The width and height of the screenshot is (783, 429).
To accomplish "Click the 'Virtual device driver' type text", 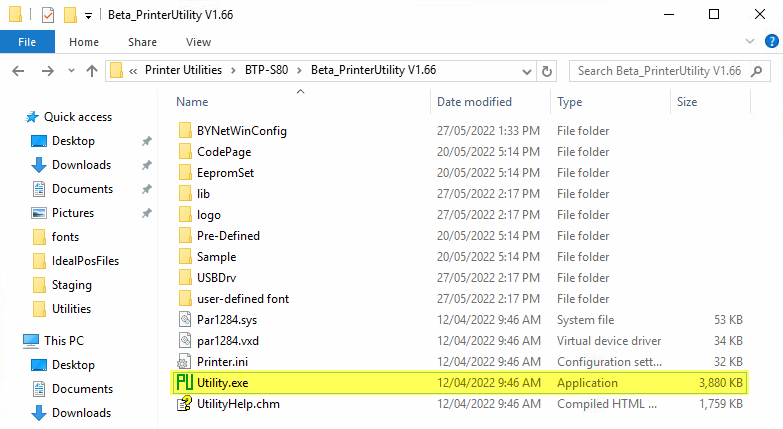I will coord(609,341).
